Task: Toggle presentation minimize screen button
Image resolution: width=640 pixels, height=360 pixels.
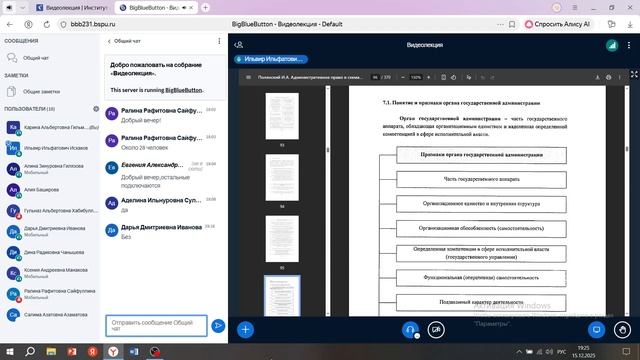Action: [x=596, y=329]
